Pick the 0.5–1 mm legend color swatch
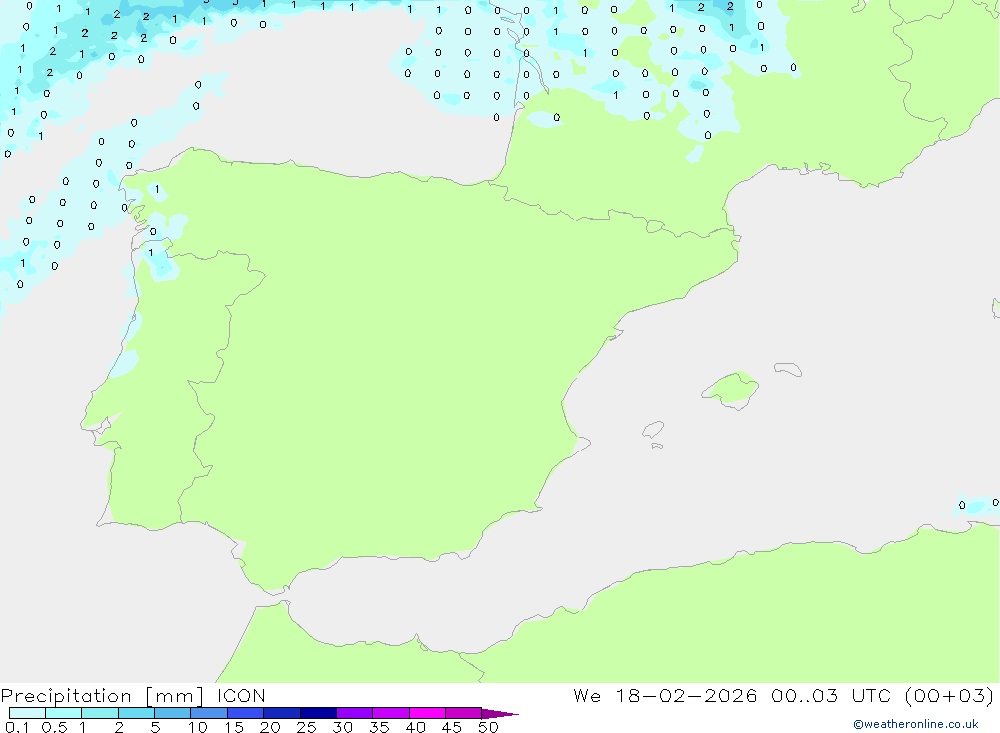This screenshot has width=1000, height=733. [x=63, y=713]
